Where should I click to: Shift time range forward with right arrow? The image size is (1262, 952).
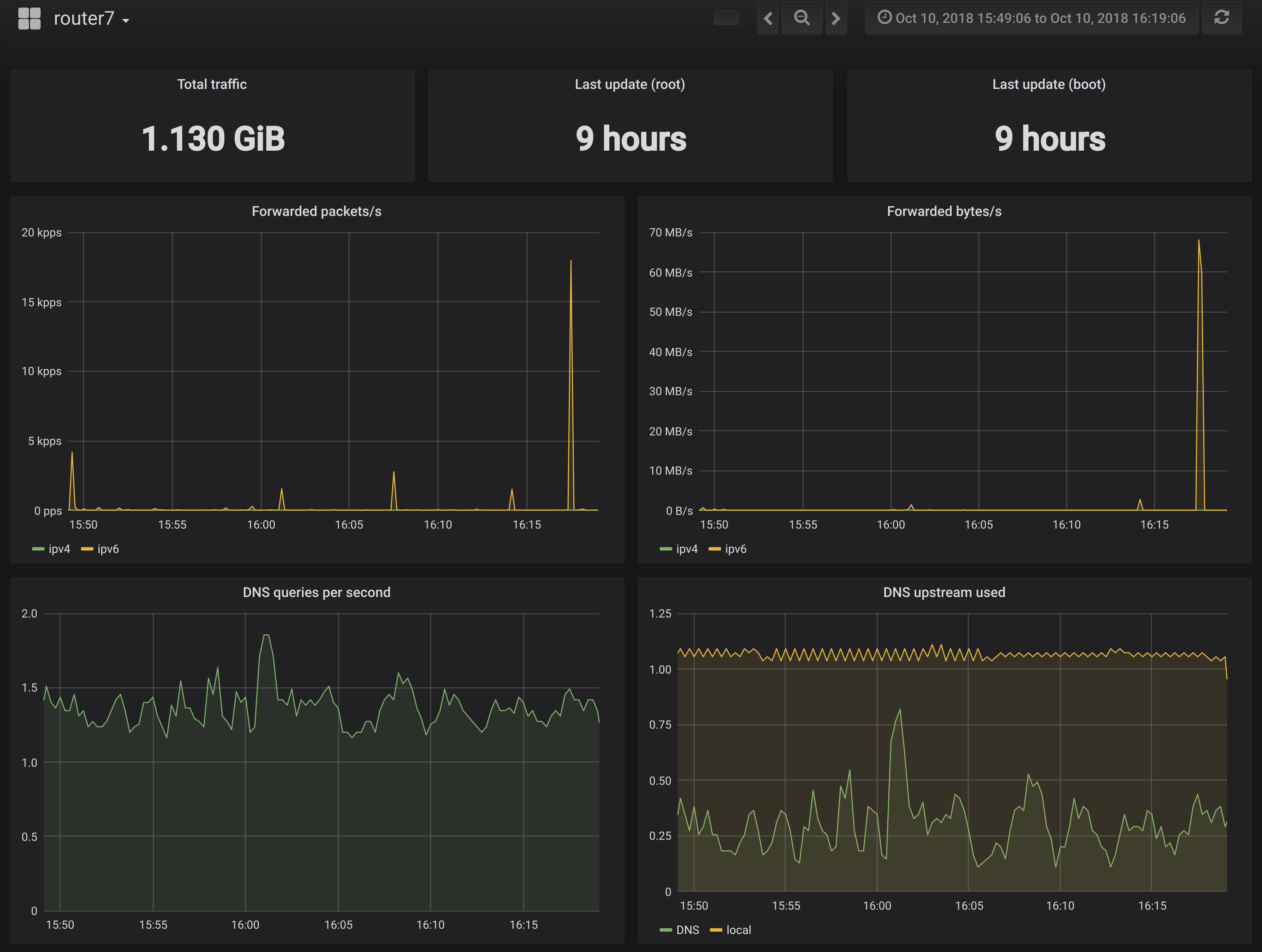click(x=836, y=18)
